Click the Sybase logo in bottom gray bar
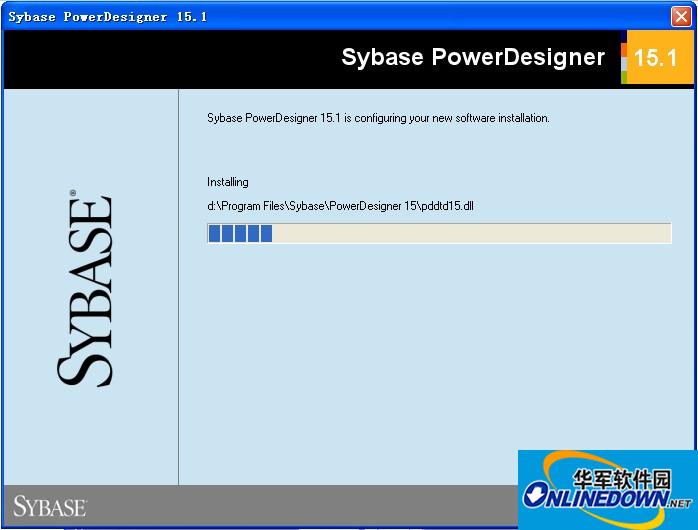698x530 pixels. click(x=50, y=506)
